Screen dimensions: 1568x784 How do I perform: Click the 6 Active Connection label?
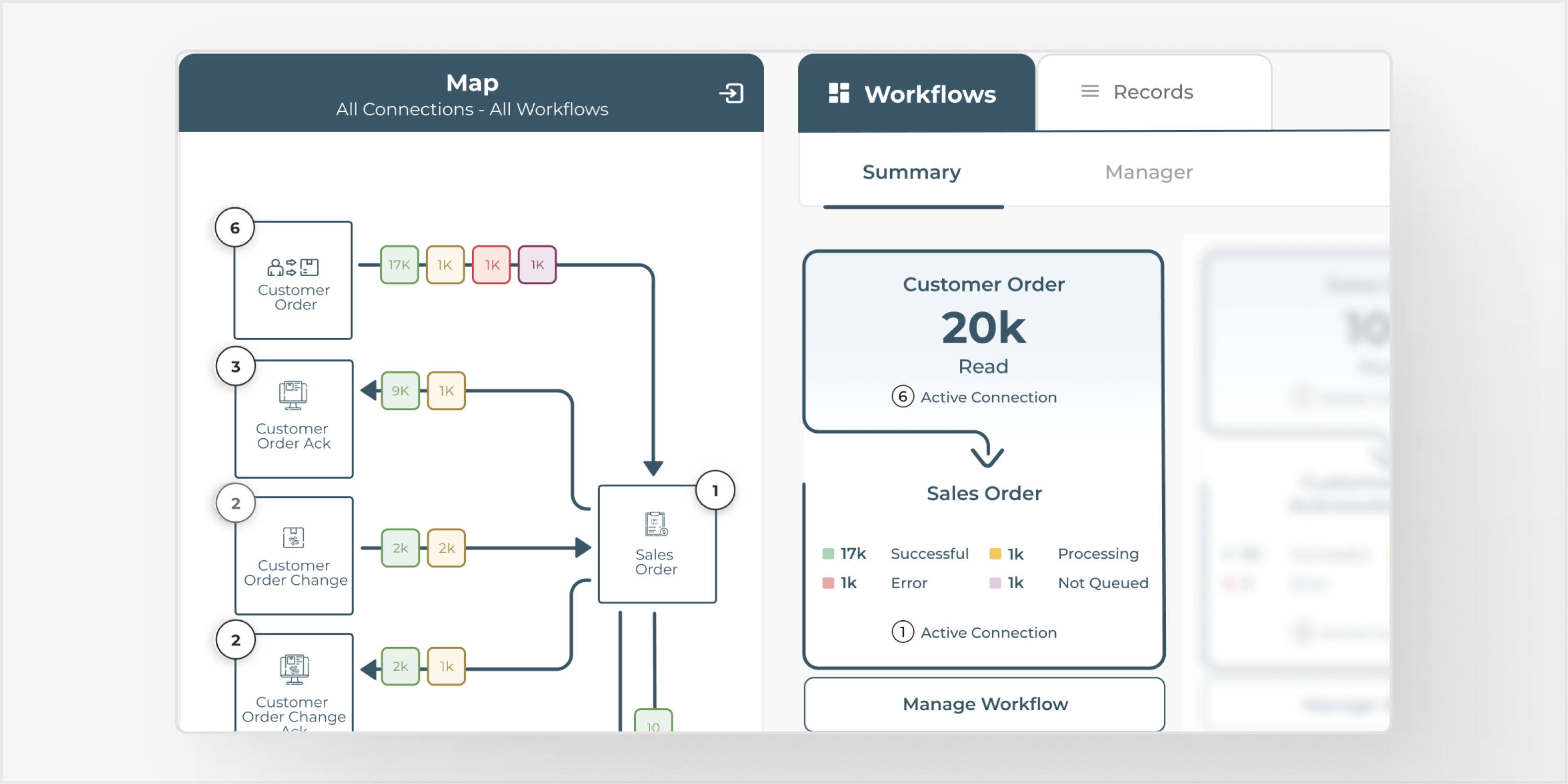pos(975,397)
